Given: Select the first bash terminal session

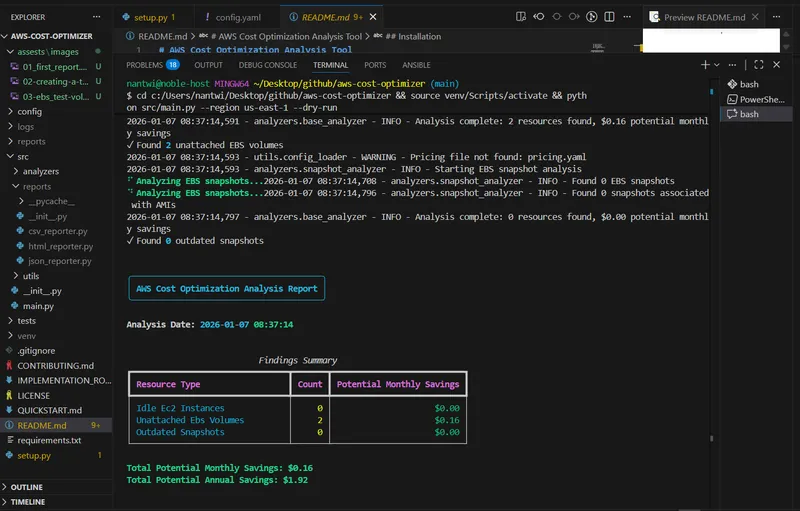Looking at the screenshot, I should 756,84.
